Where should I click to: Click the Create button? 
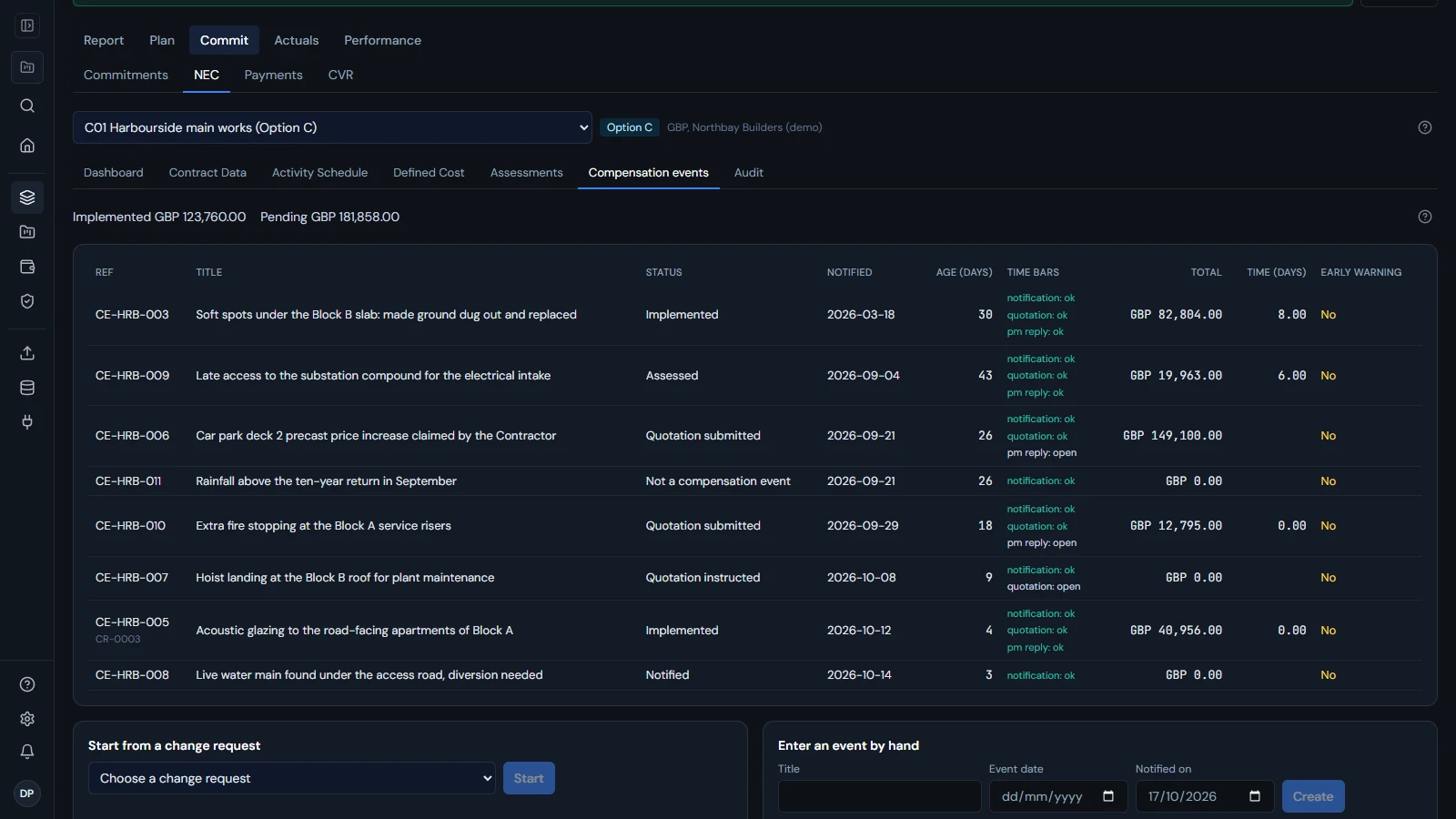click(x=1313, y=796)
